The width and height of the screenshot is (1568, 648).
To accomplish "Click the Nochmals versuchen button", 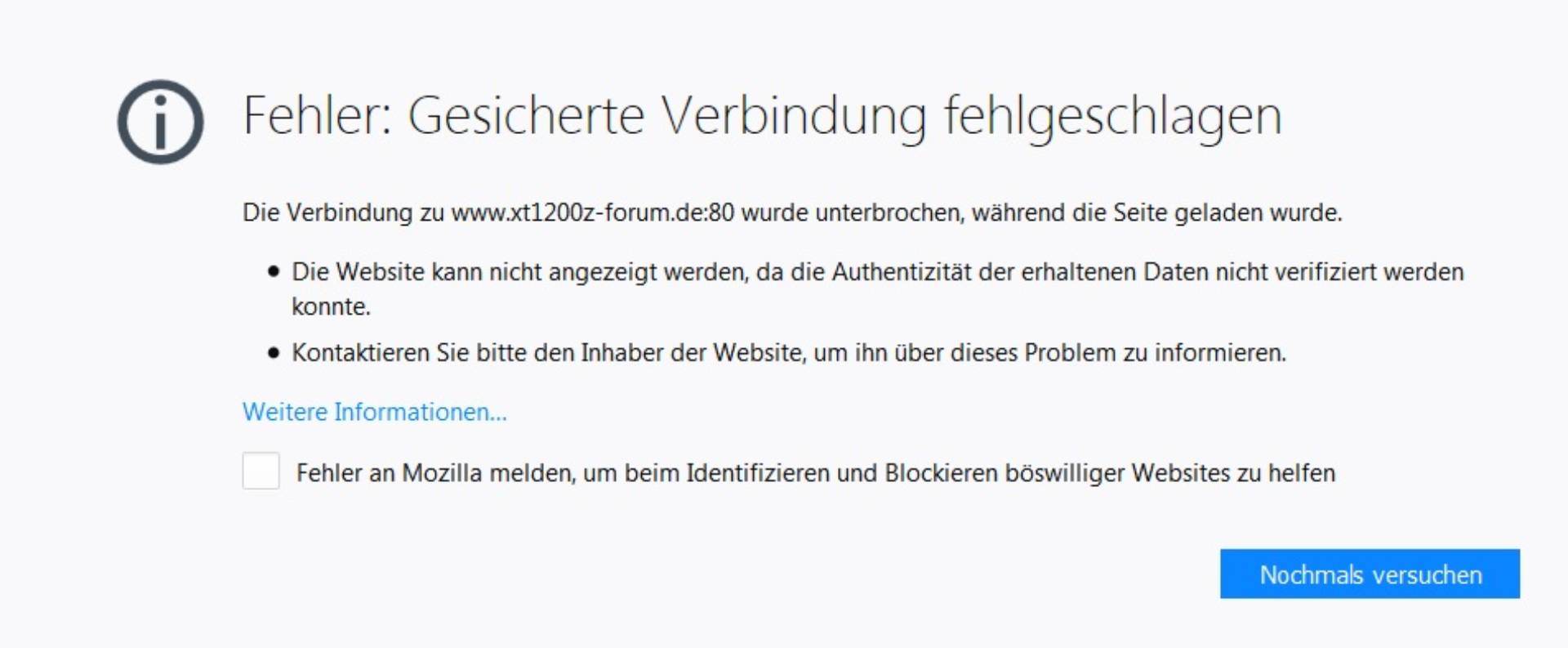I will click(1370, 574).
